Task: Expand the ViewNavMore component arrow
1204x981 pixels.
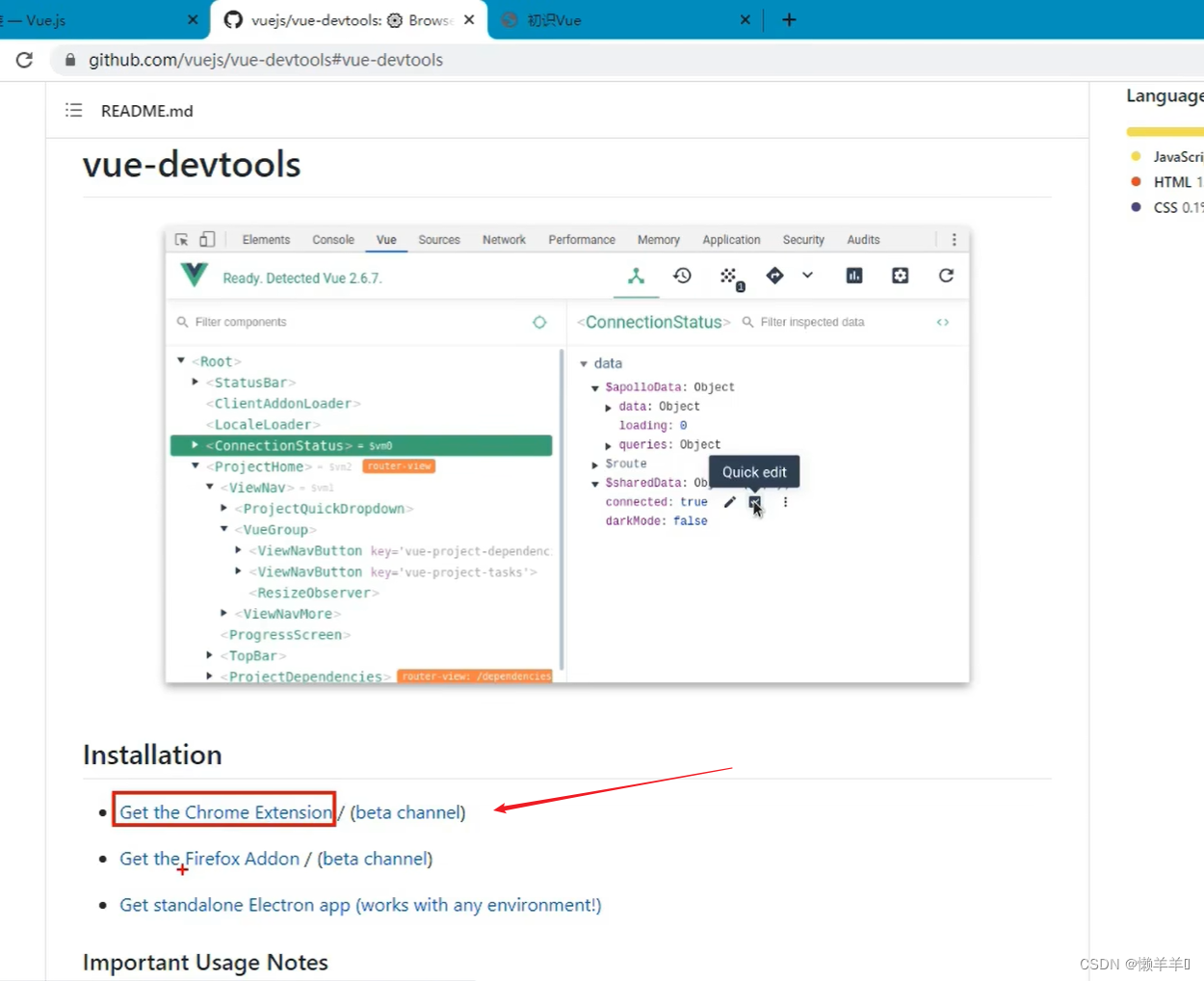Action: (x=224, y=613)
